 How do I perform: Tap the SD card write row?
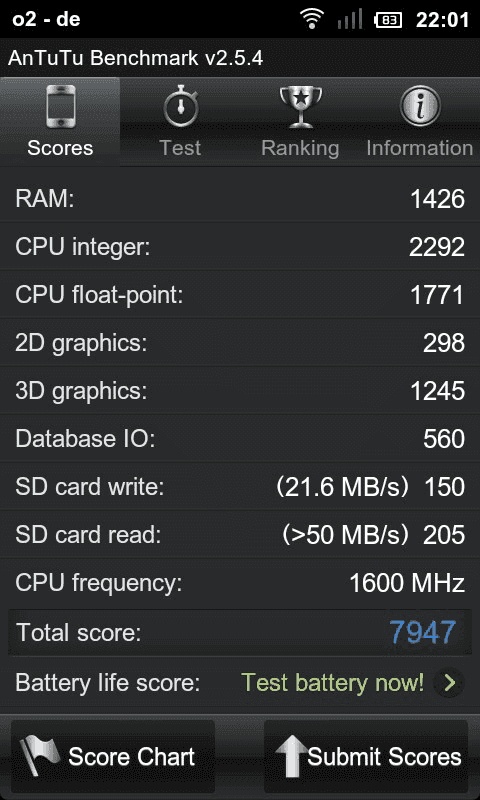coord(240,487)
